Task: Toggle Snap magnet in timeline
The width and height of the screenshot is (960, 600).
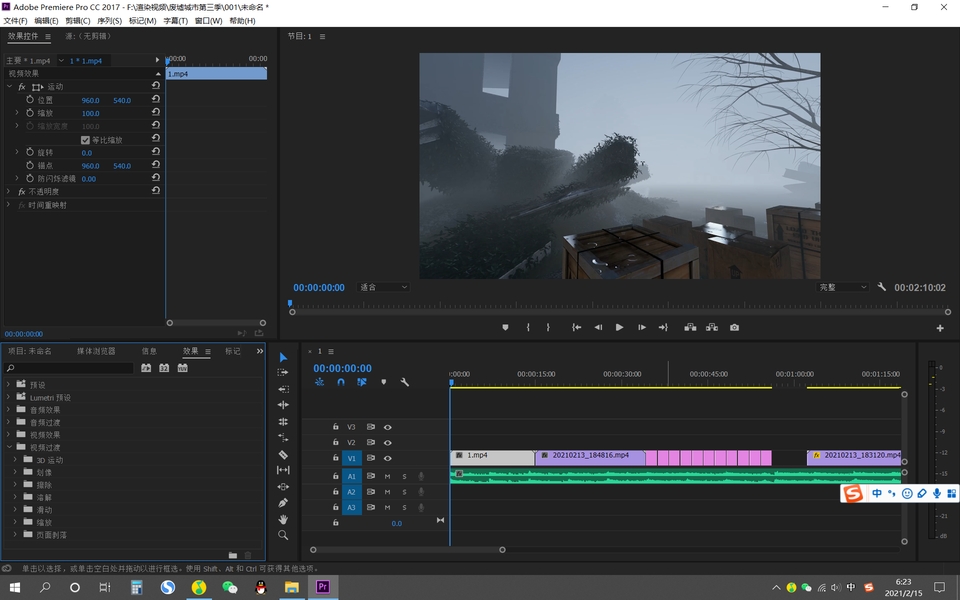Action: [340, 382]
